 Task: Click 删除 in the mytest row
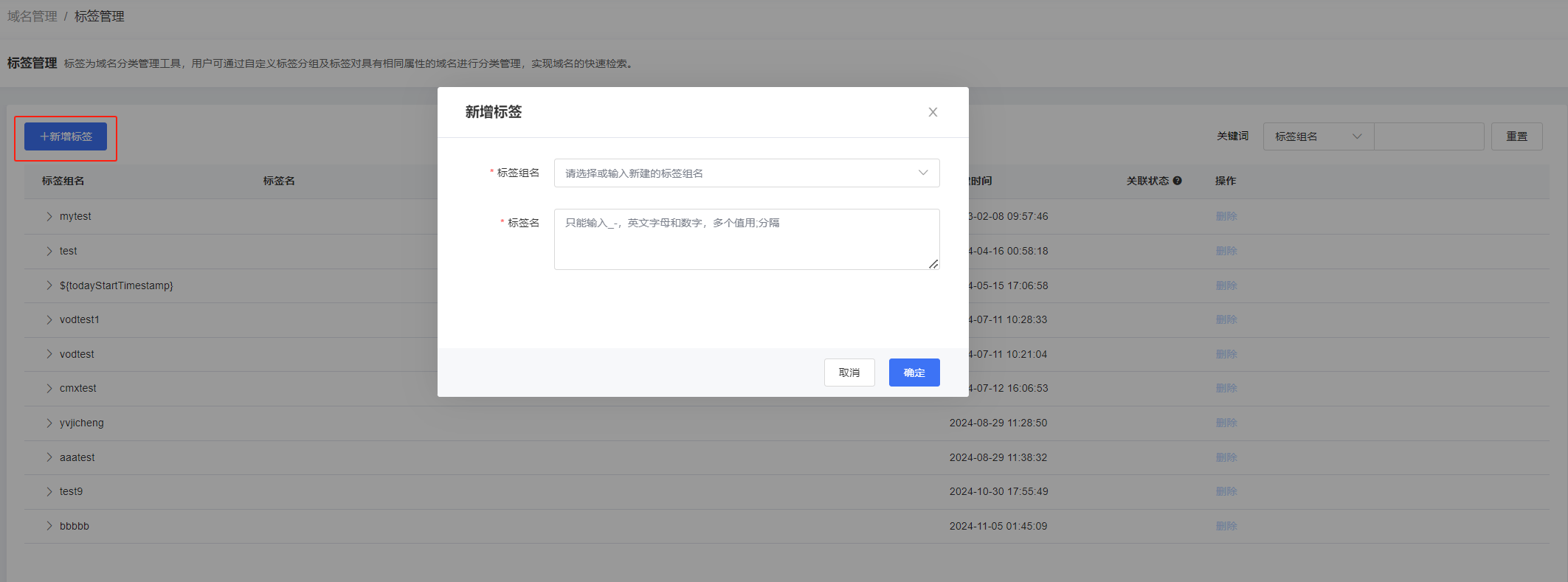pyautogui.click(x=1226, y=216)
